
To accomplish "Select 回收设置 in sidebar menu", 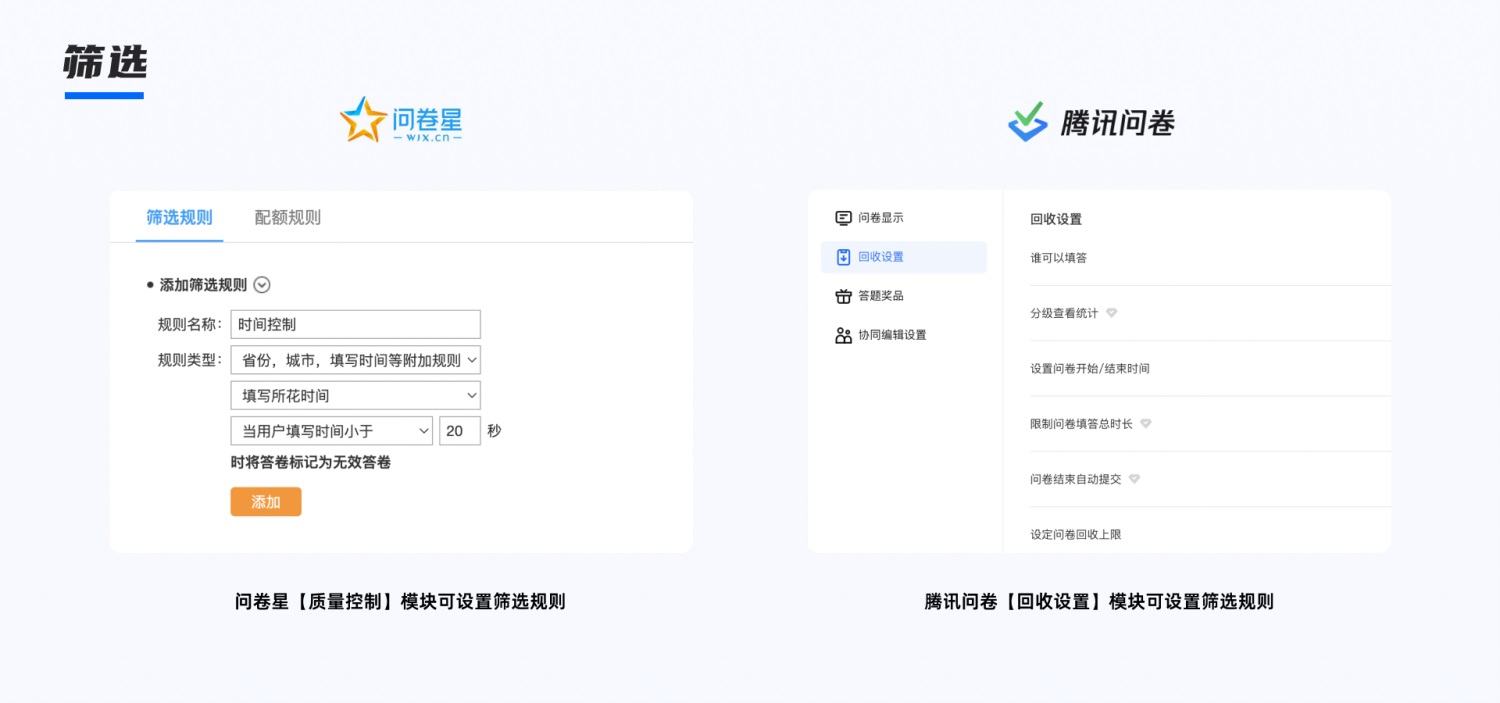I will (x=903, y=257).
